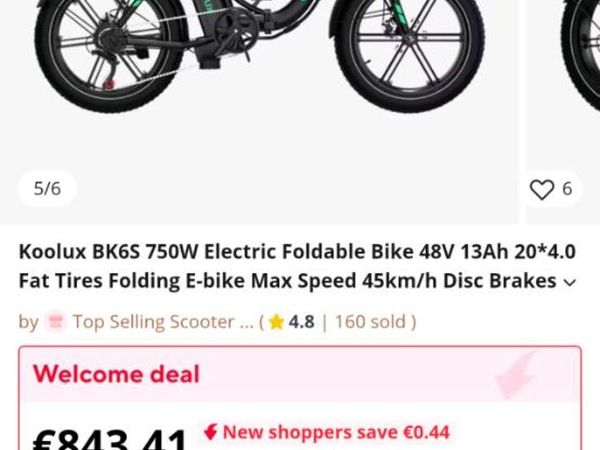Tap the €843.41 price

point(110,440)
